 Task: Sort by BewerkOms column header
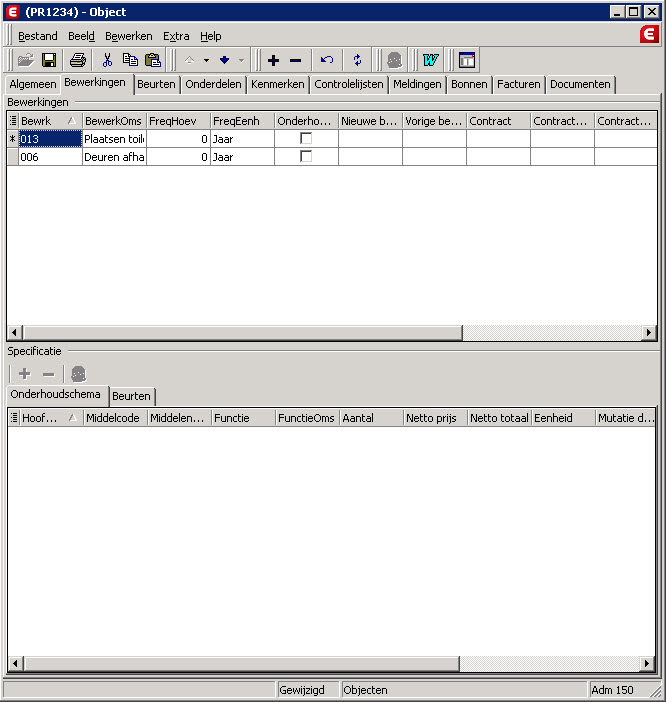coord(114,121)
